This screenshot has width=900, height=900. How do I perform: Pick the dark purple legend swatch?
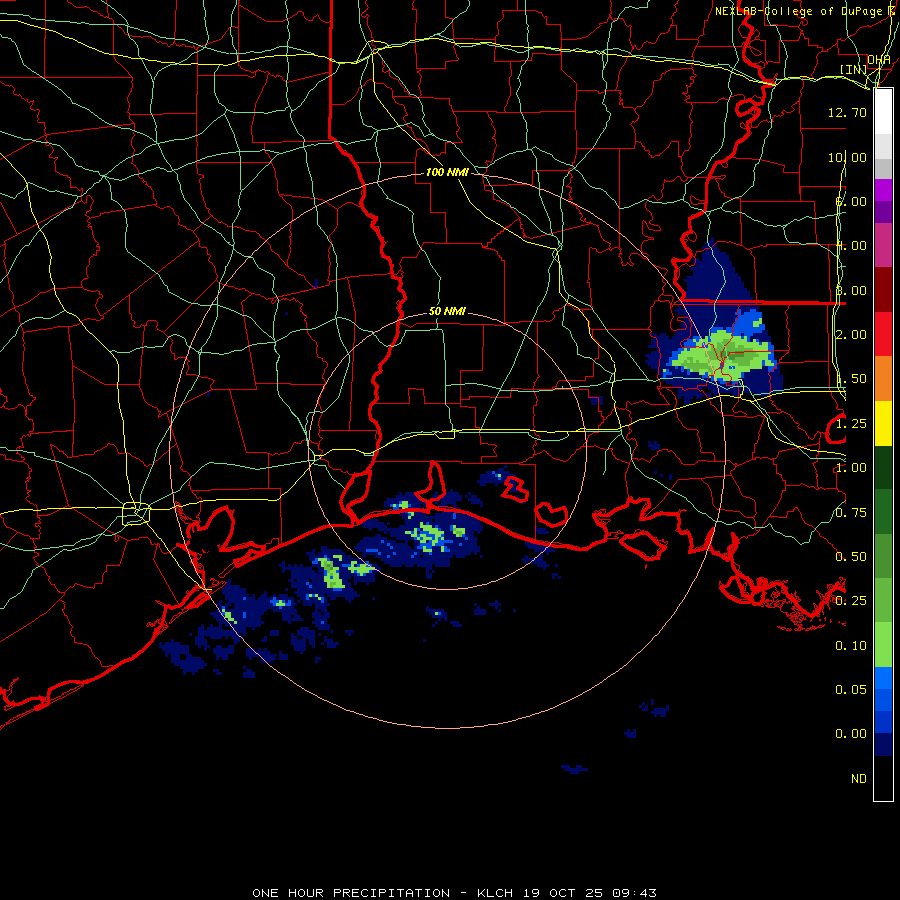pos(883,212)
